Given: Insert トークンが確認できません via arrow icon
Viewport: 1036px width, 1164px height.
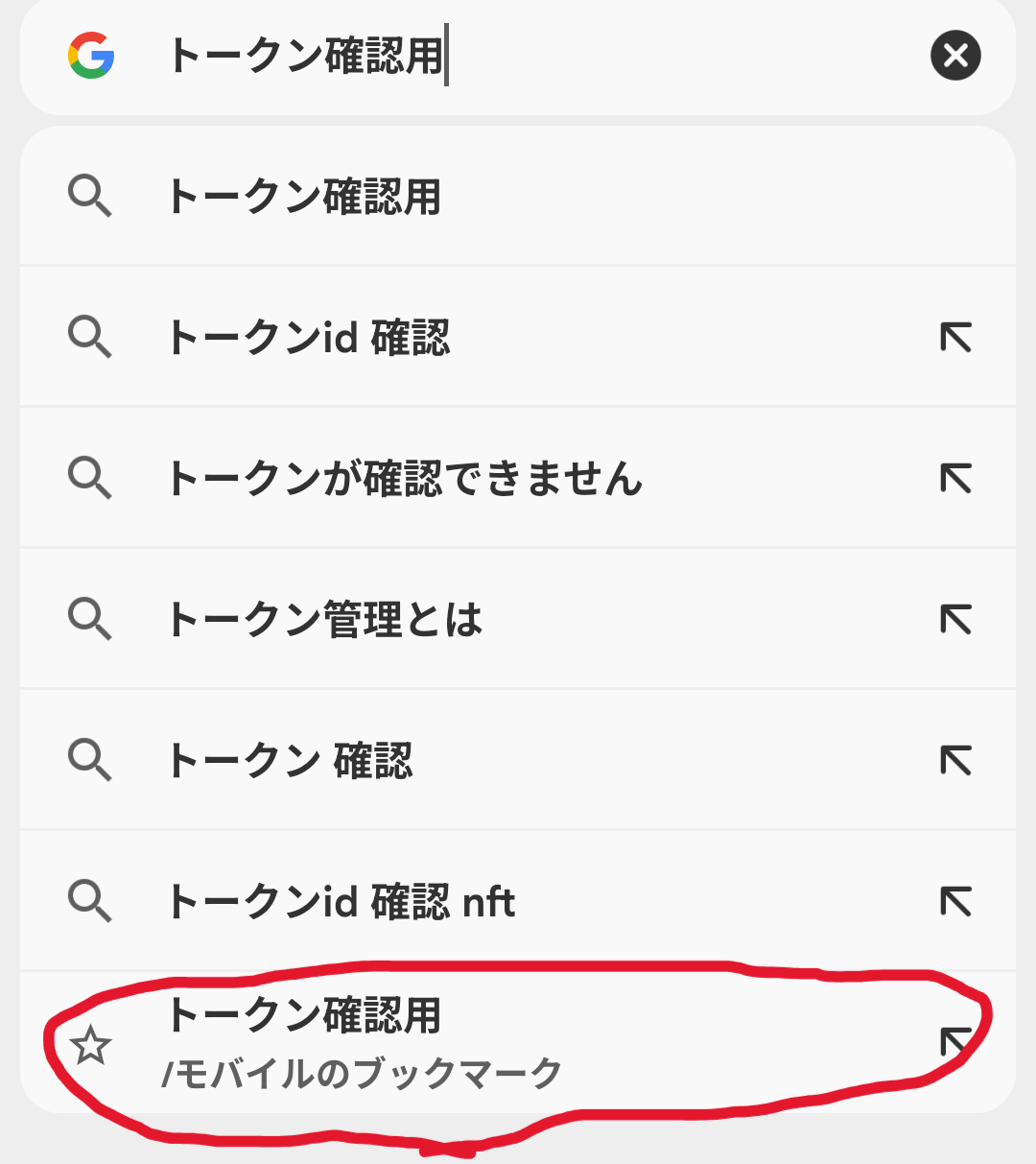Looking at the screenshot, I should (955, 478).
